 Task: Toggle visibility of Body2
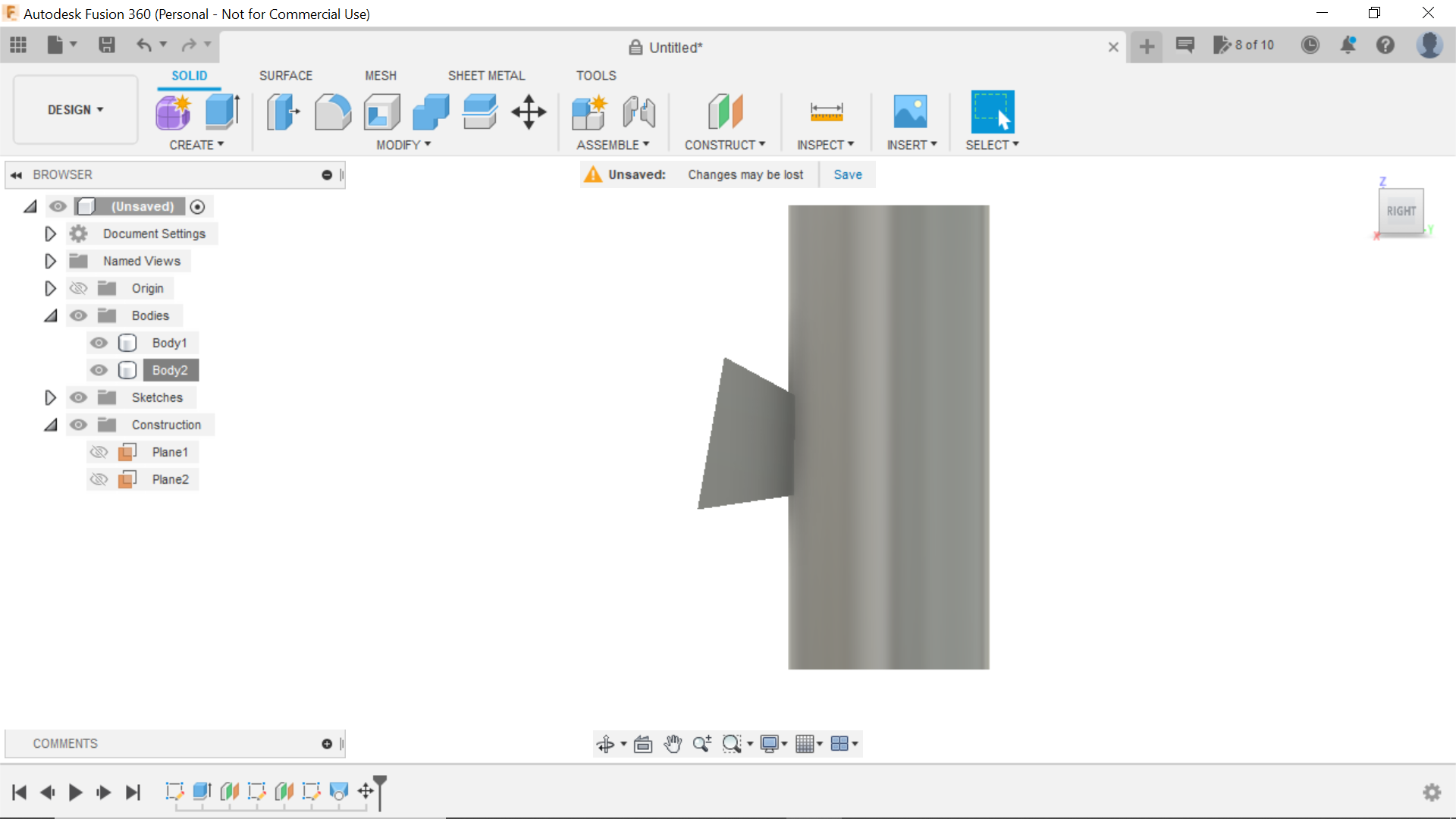tap(98, 370)
